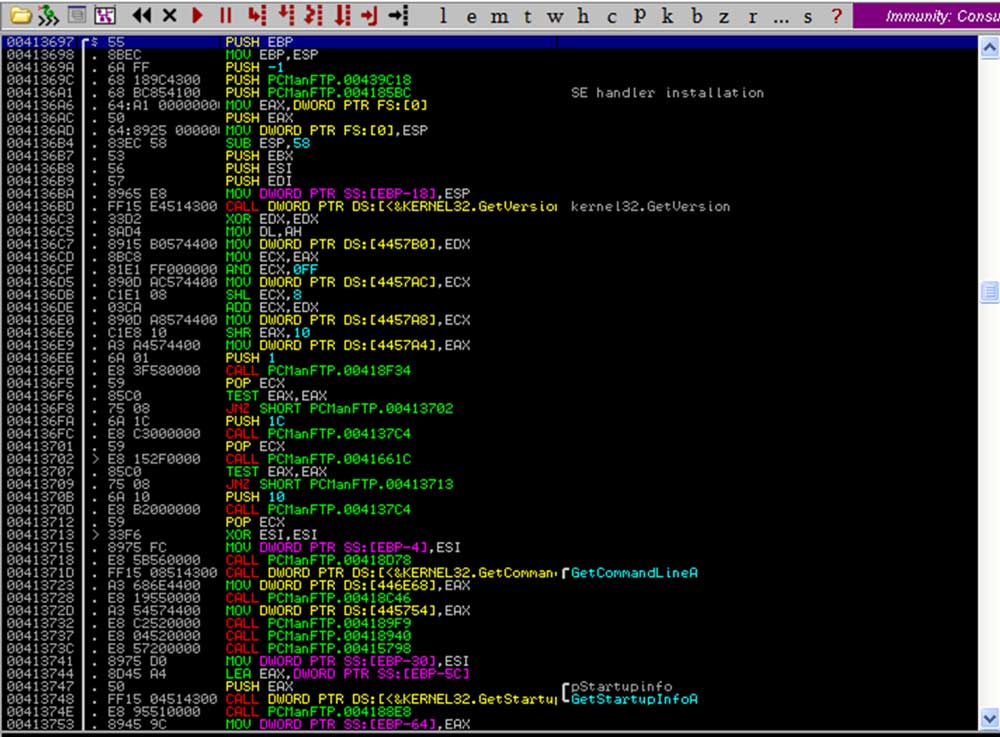
Task: Open breakpoints window via 'b' button
Action: click(x=695, y=16)
